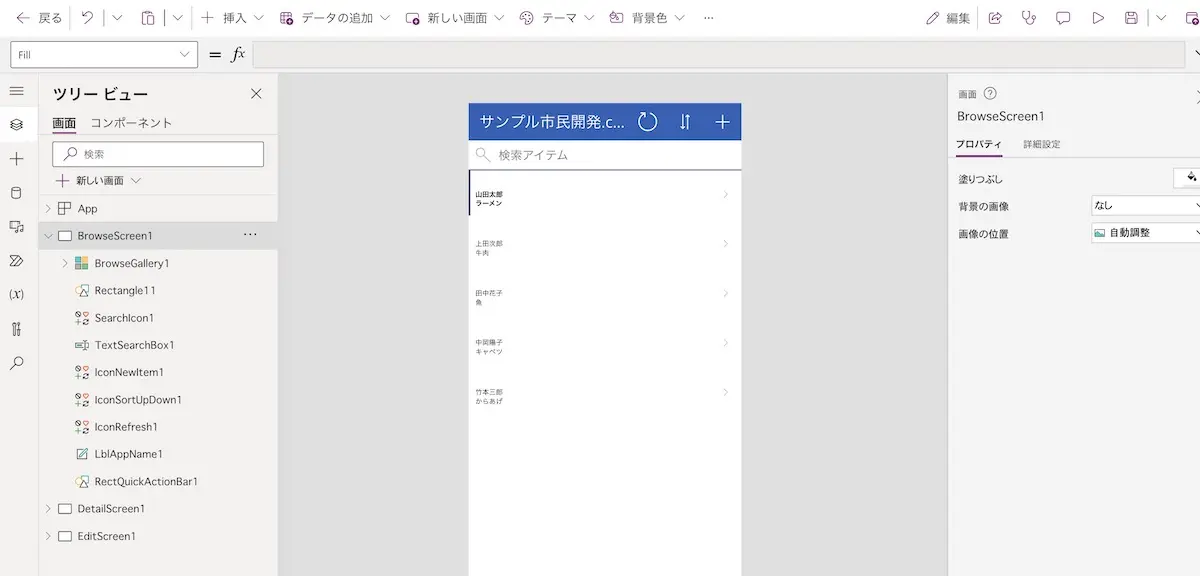Viewport: 1200px width, 576px height.
Task: Open the Insert plus icon in left sidebar
Action: point(16,159)
